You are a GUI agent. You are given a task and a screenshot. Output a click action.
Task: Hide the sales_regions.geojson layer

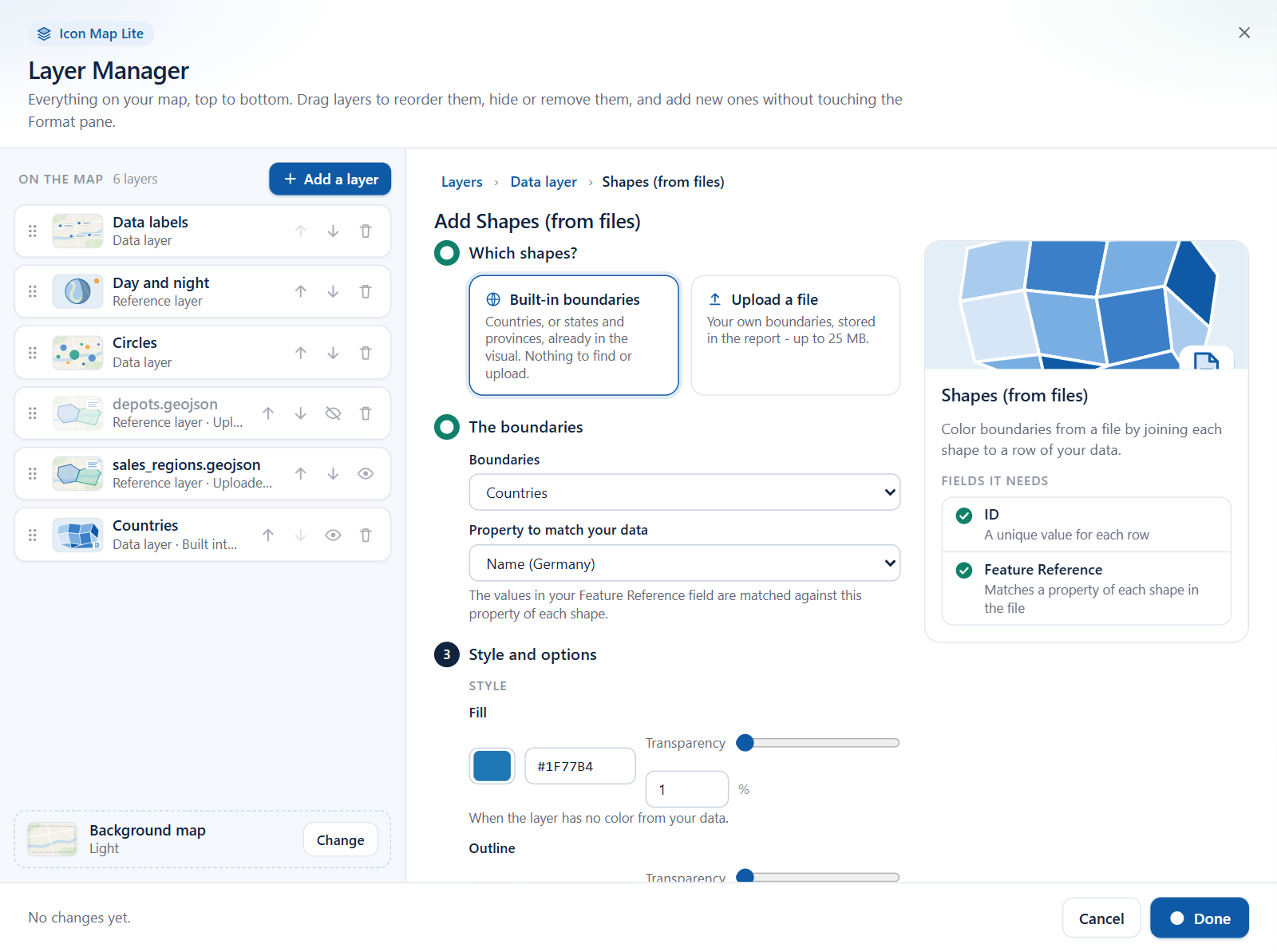pos(366,474)
